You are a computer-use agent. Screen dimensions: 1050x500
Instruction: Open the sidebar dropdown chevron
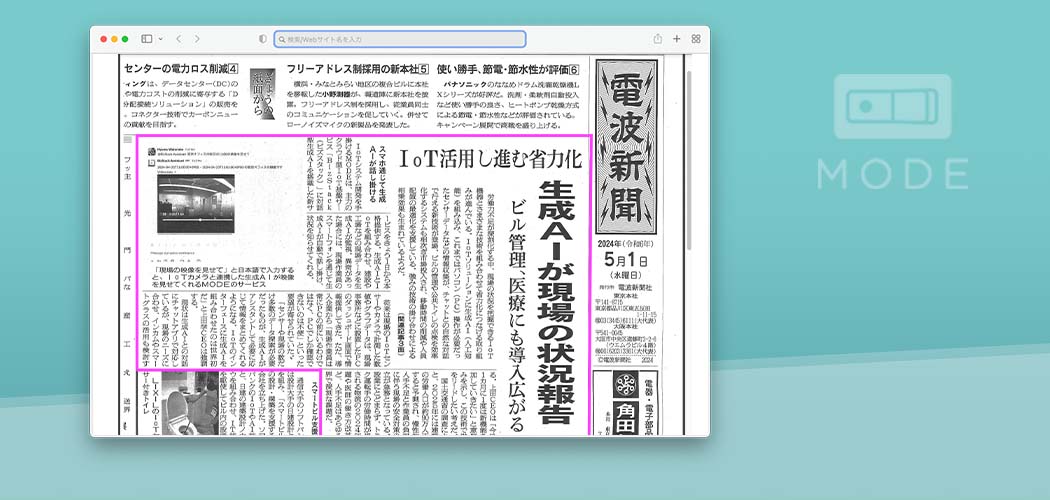coord(159,39)
